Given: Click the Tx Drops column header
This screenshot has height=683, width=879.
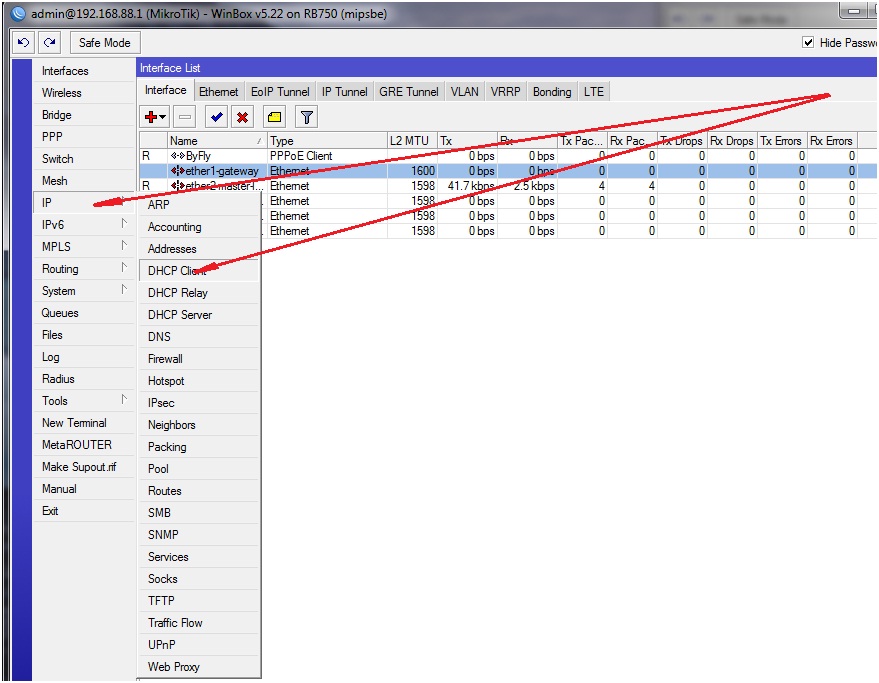Looking at the screenshot, I should click(682, 141).
